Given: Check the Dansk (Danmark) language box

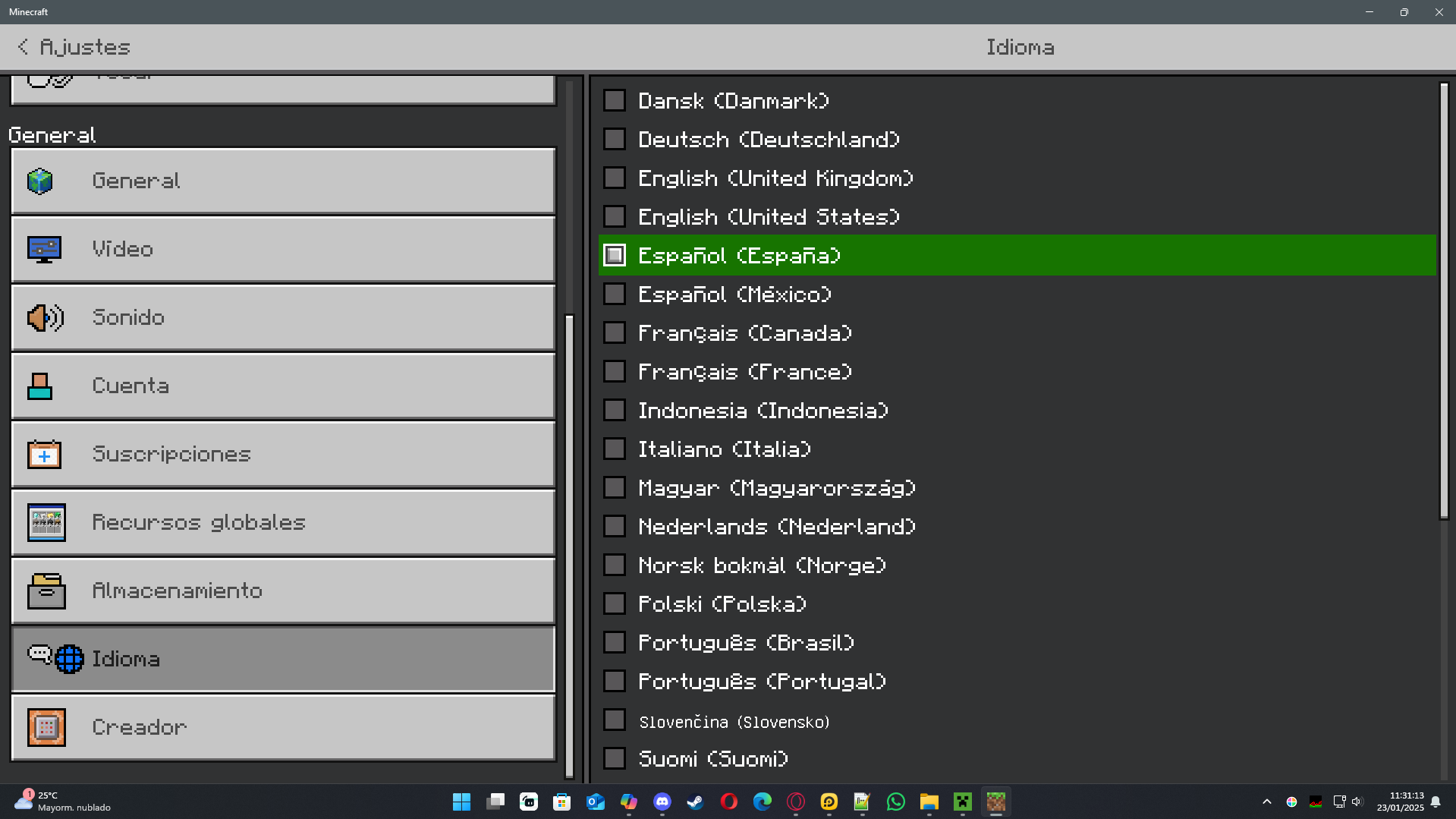Looking at the screenshot, I should (x=615, y=100).
